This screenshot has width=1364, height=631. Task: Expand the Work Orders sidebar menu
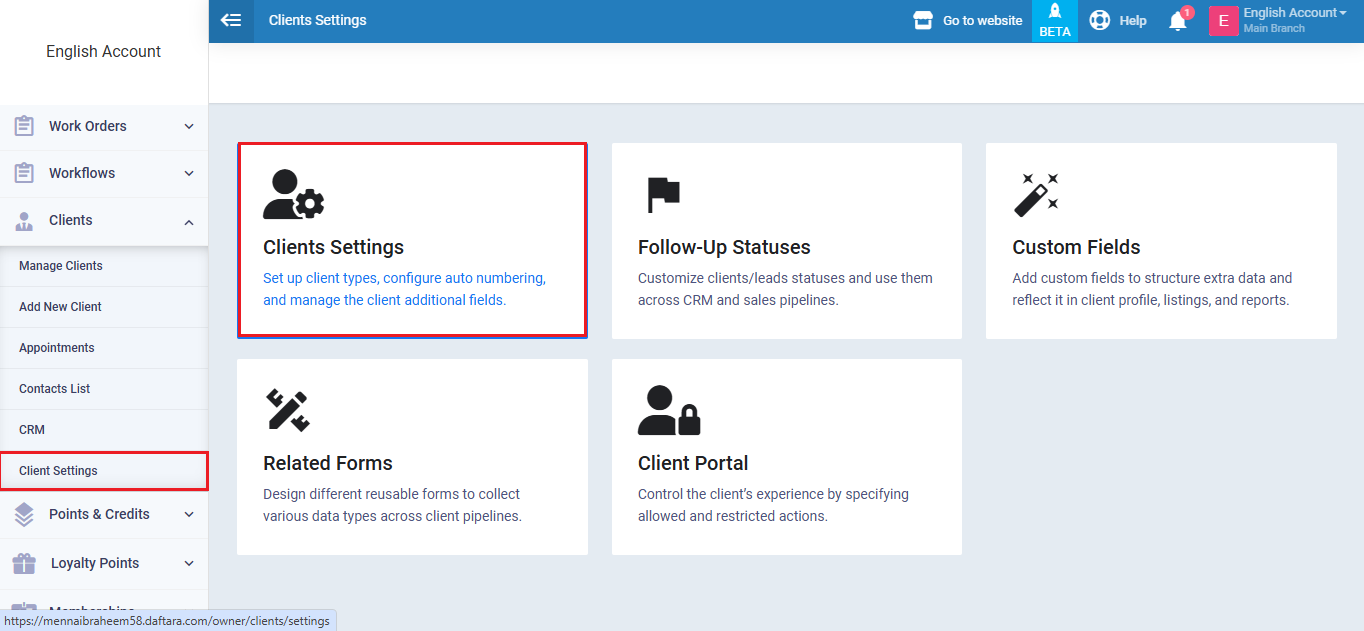pyautogui.click(x=104, y=126)
